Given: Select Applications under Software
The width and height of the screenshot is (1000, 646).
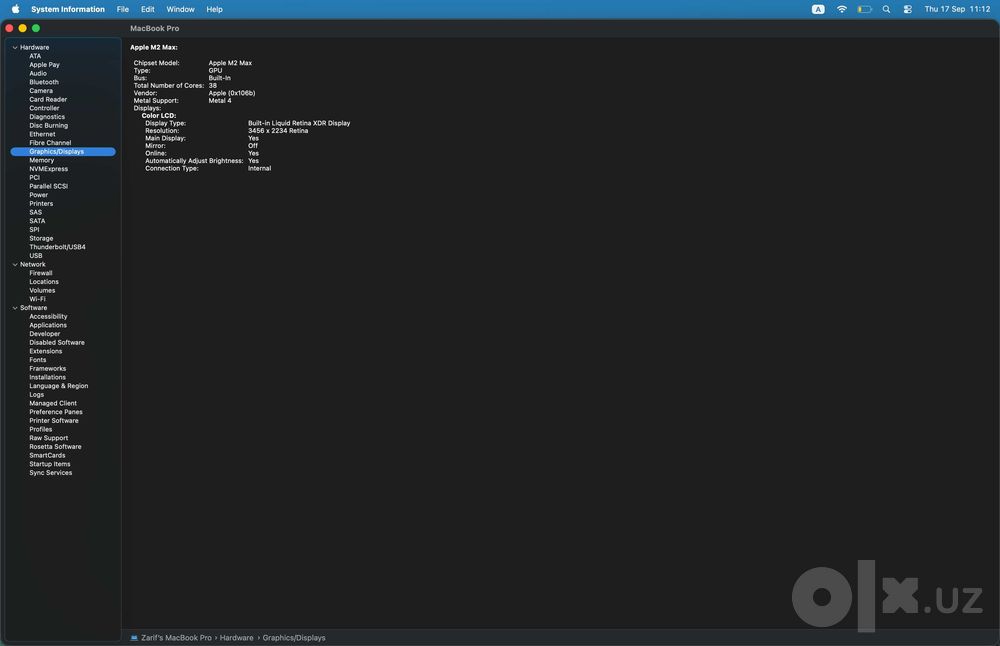Looking at the screenshot, I should [x=48, y=325].
